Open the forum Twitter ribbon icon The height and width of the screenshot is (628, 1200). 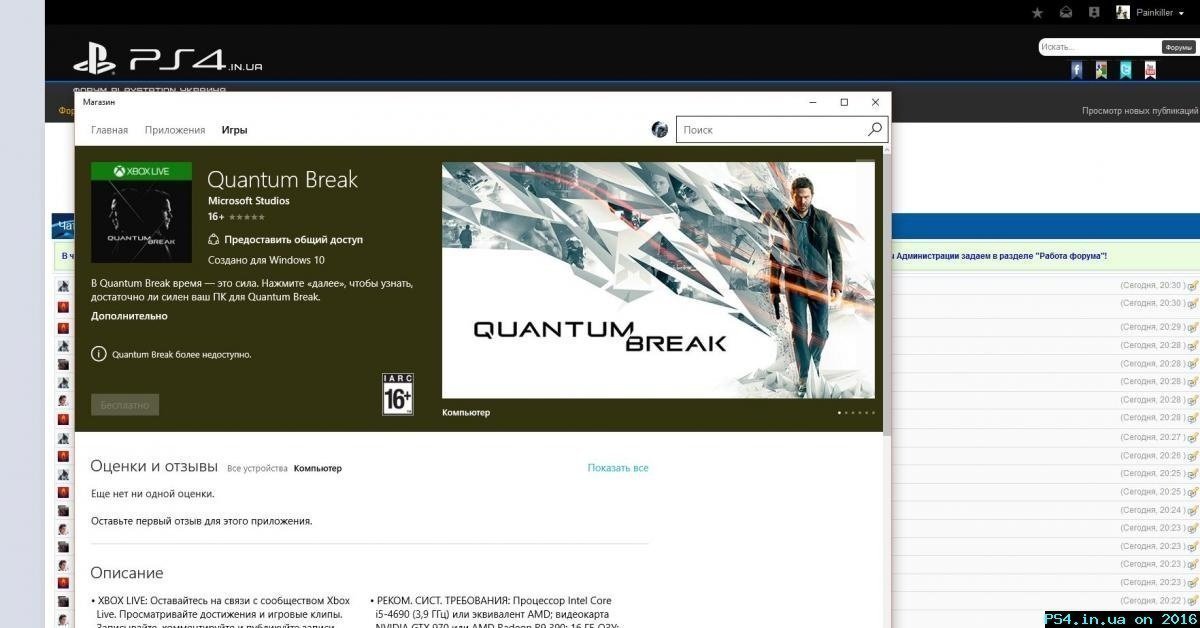(x=1126, y=70)
